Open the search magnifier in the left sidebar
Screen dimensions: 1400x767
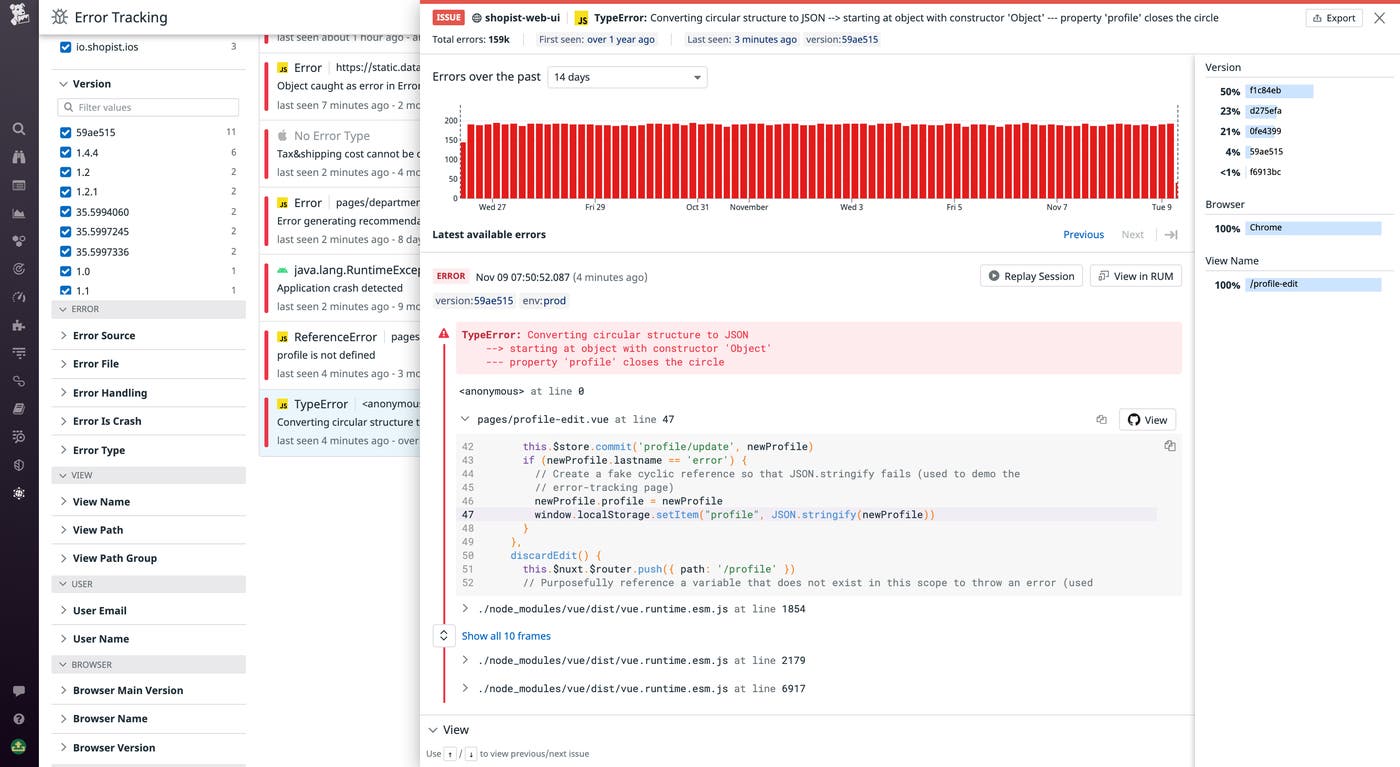coord(18,128)
